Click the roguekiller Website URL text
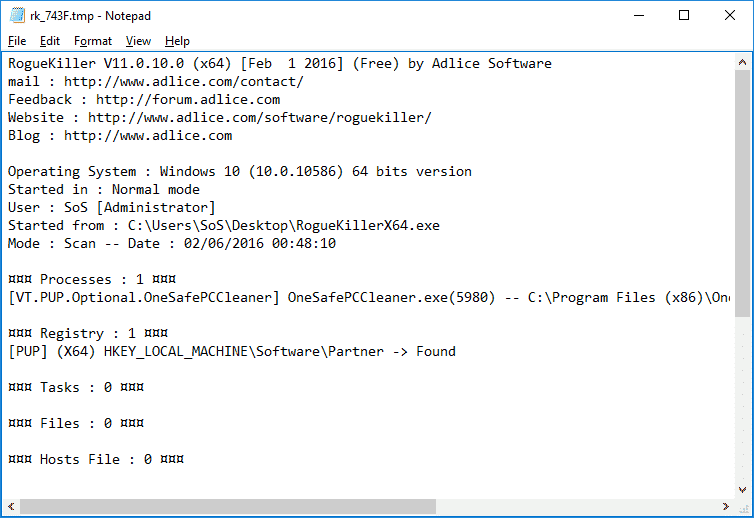 coord(260,118)
